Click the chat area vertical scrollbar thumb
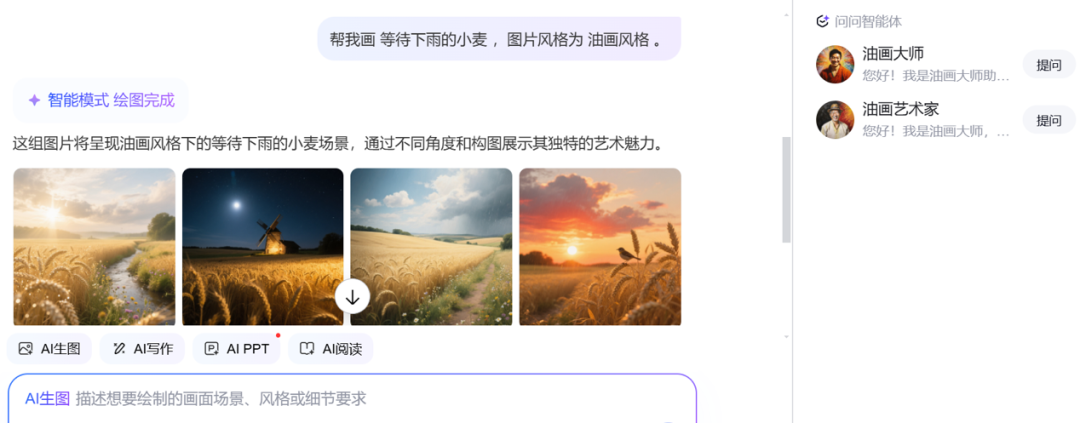Screen dimensions: 1080x423 tap(786, 189)
